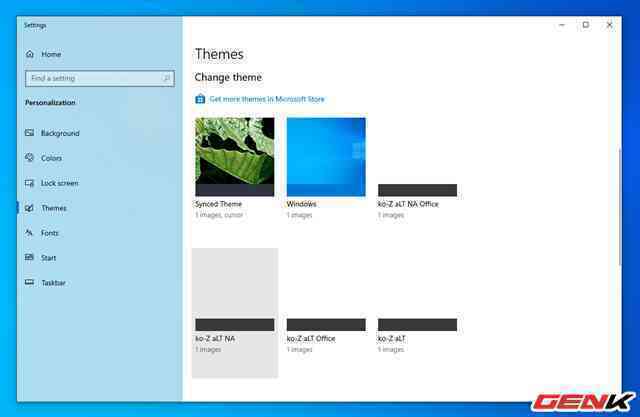Apply the Synced Theme leaf thumbnail
This screenshot has height=417, width=640.
point(235,157)
